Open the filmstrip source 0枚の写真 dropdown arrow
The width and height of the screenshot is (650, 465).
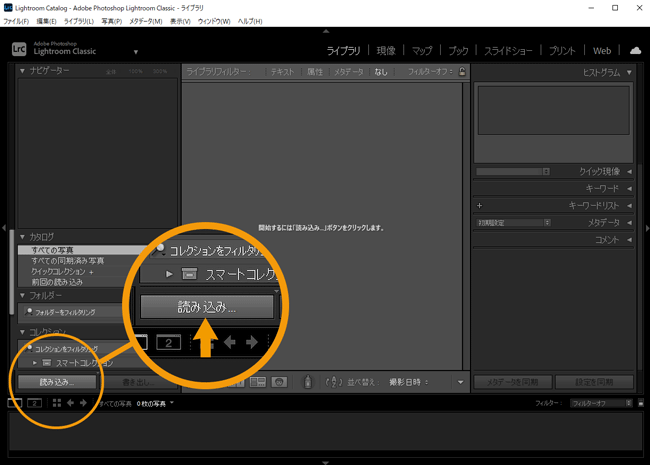172,402
